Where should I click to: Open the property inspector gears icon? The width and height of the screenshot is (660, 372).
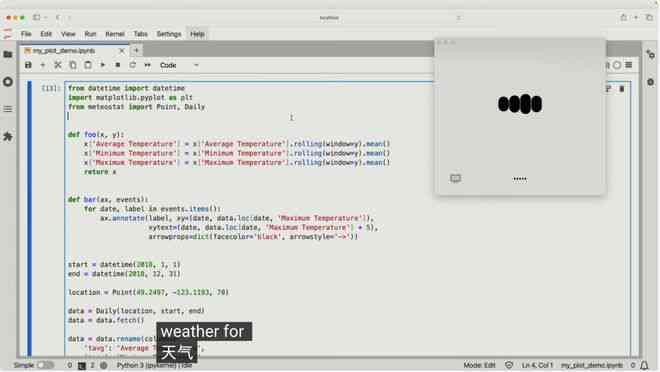tap(651, 54)
